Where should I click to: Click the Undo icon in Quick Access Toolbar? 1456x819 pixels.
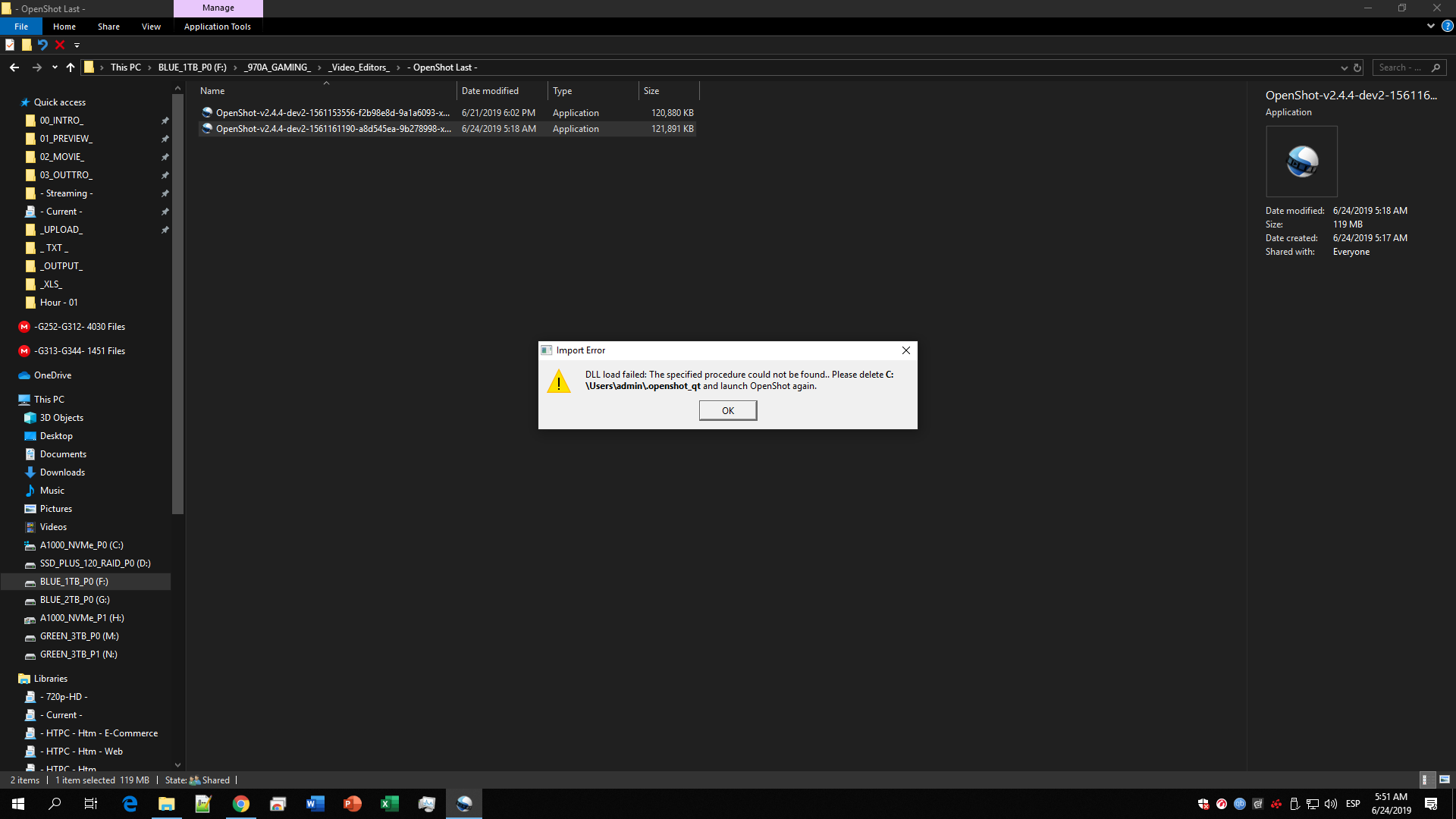coord(42,45)
